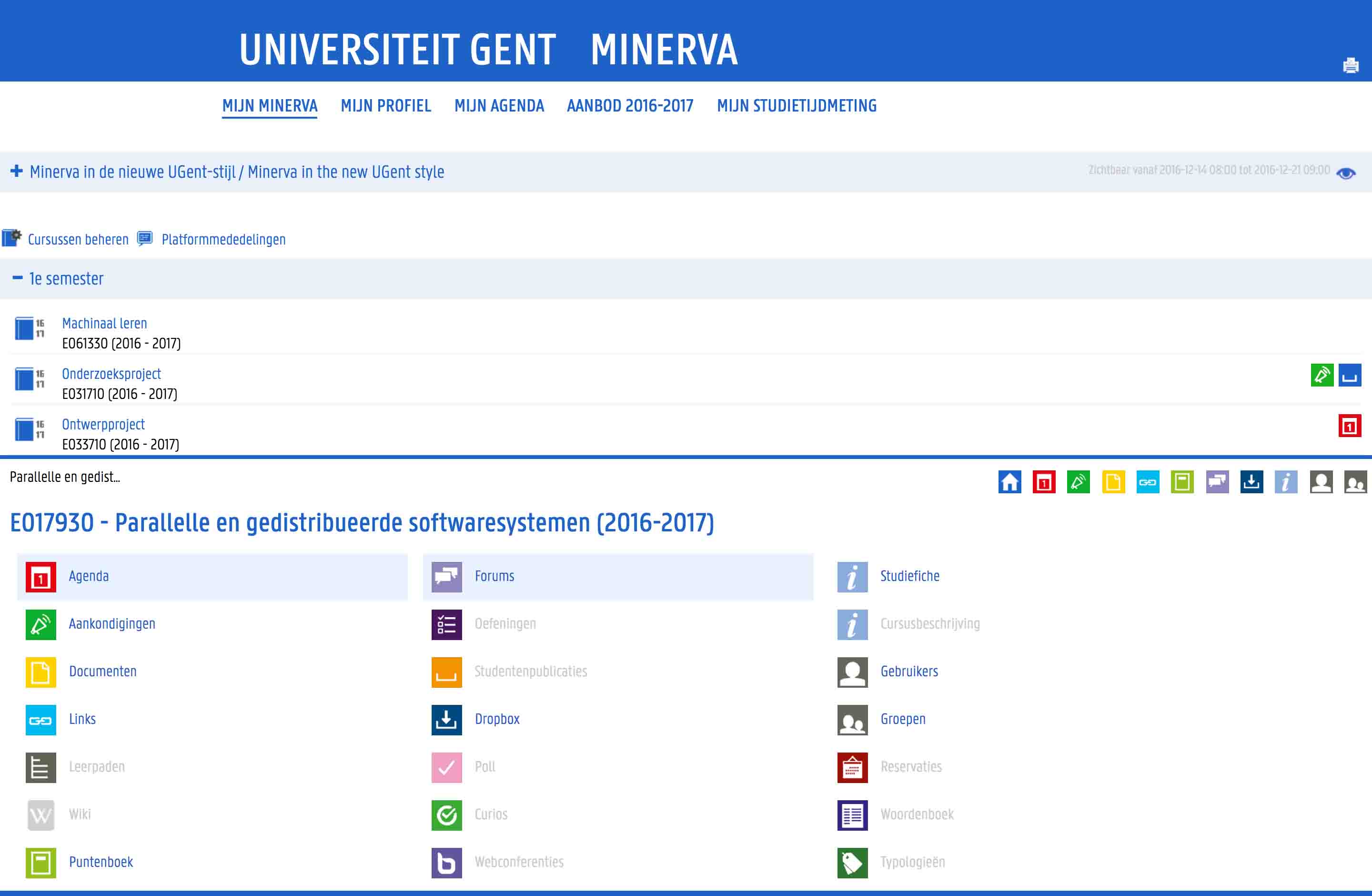Go to Aanbod 2016-2017 menu item
Viewport: 1372px width, 896px height.
(630, 106)
